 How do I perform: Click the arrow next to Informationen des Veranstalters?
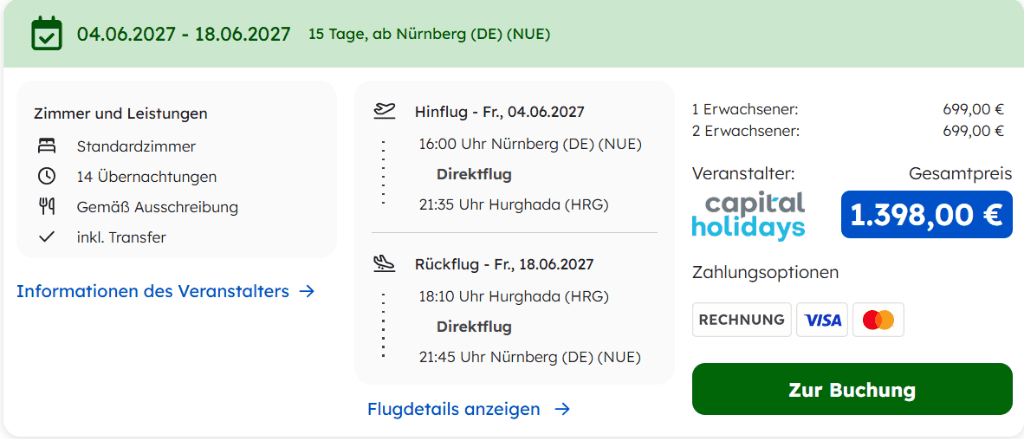pos(307,291)
